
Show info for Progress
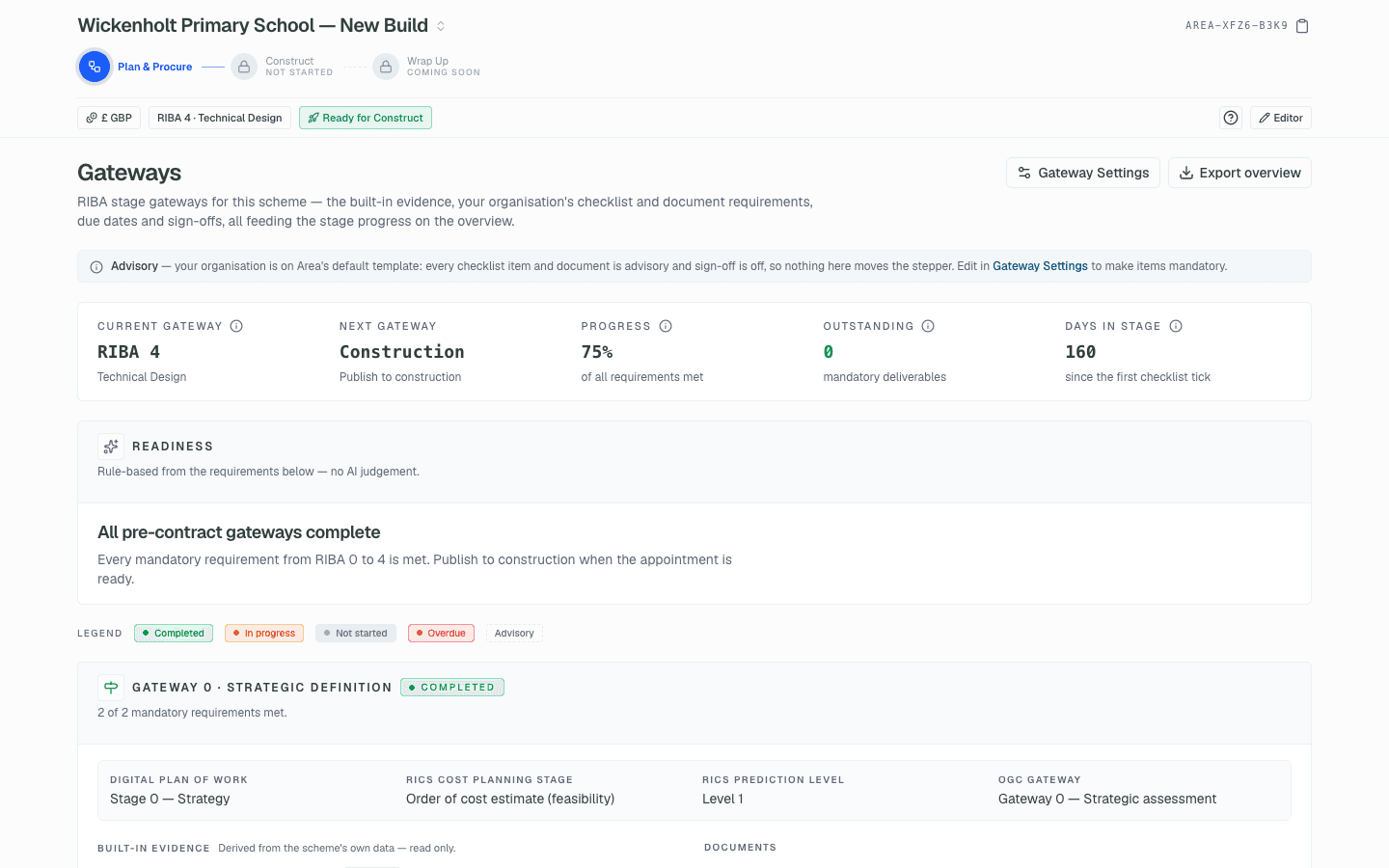pos(666,326)
